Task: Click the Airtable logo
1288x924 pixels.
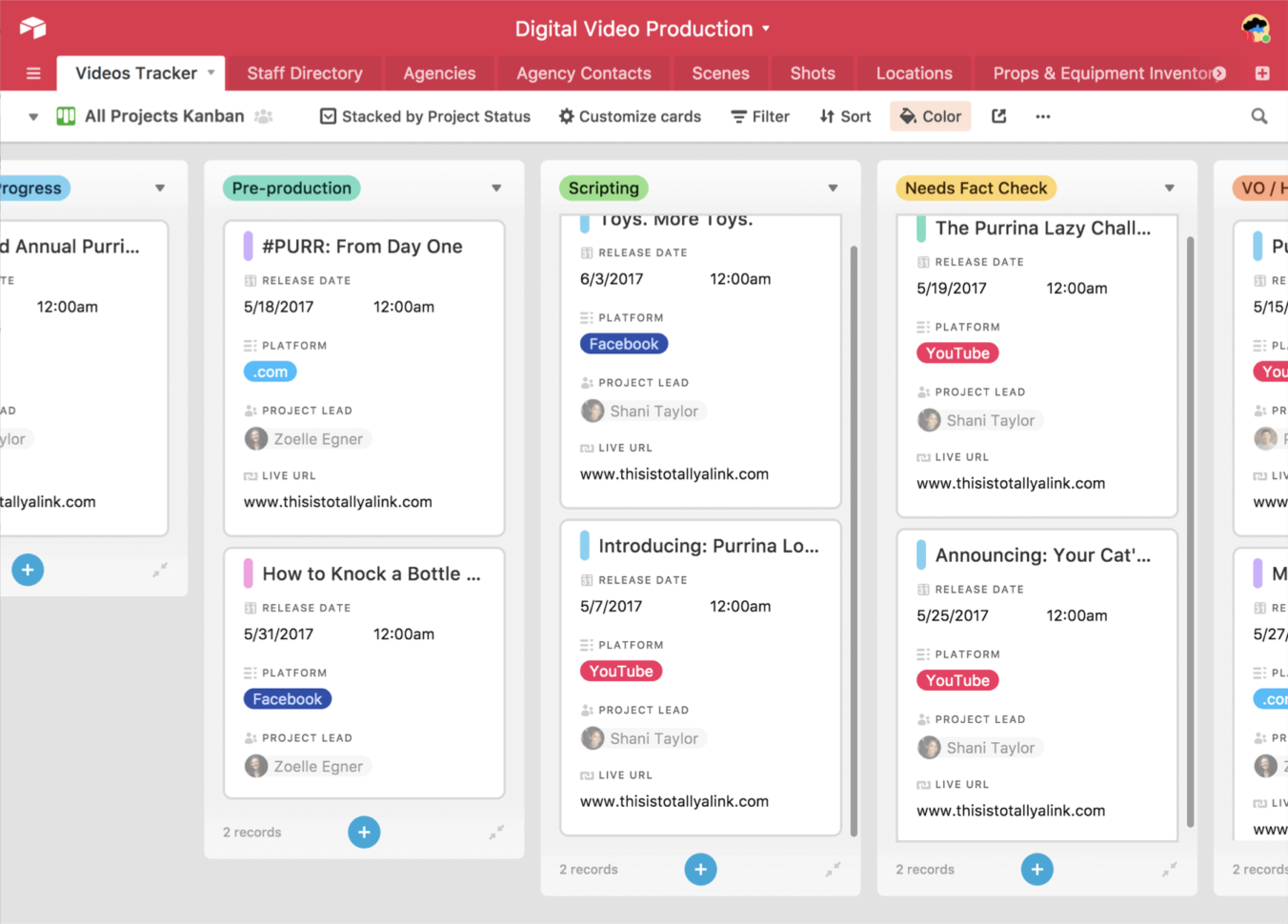Action: click(x=33, y=28)
